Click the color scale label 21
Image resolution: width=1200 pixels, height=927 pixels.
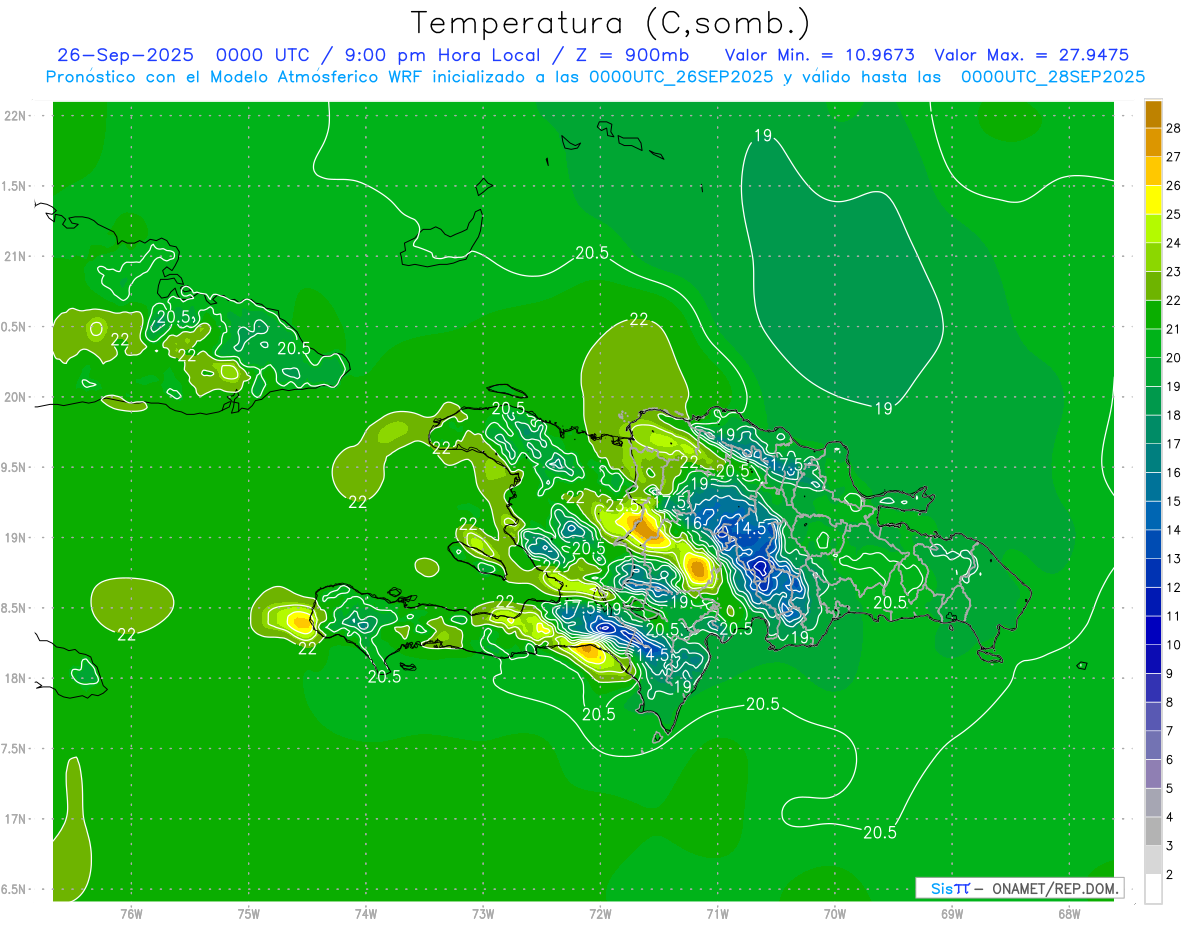[x=1173, y=329]
